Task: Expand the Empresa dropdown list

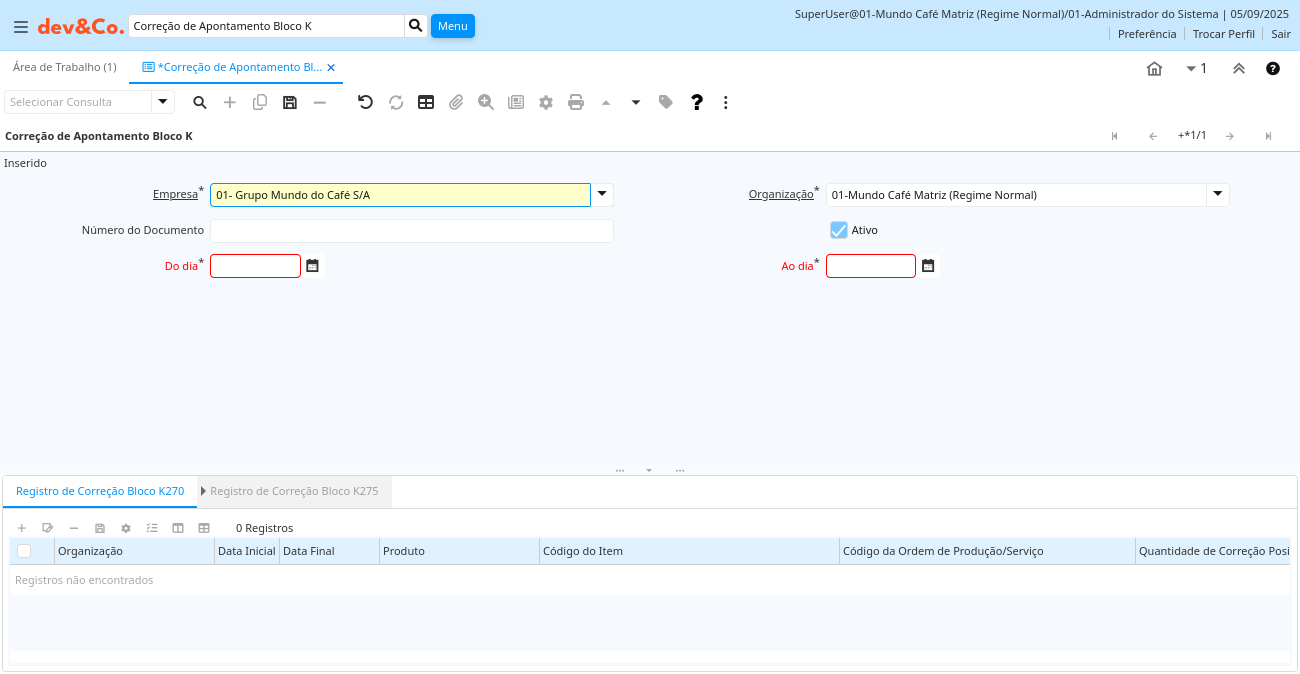Action: [x=602, y=195]
